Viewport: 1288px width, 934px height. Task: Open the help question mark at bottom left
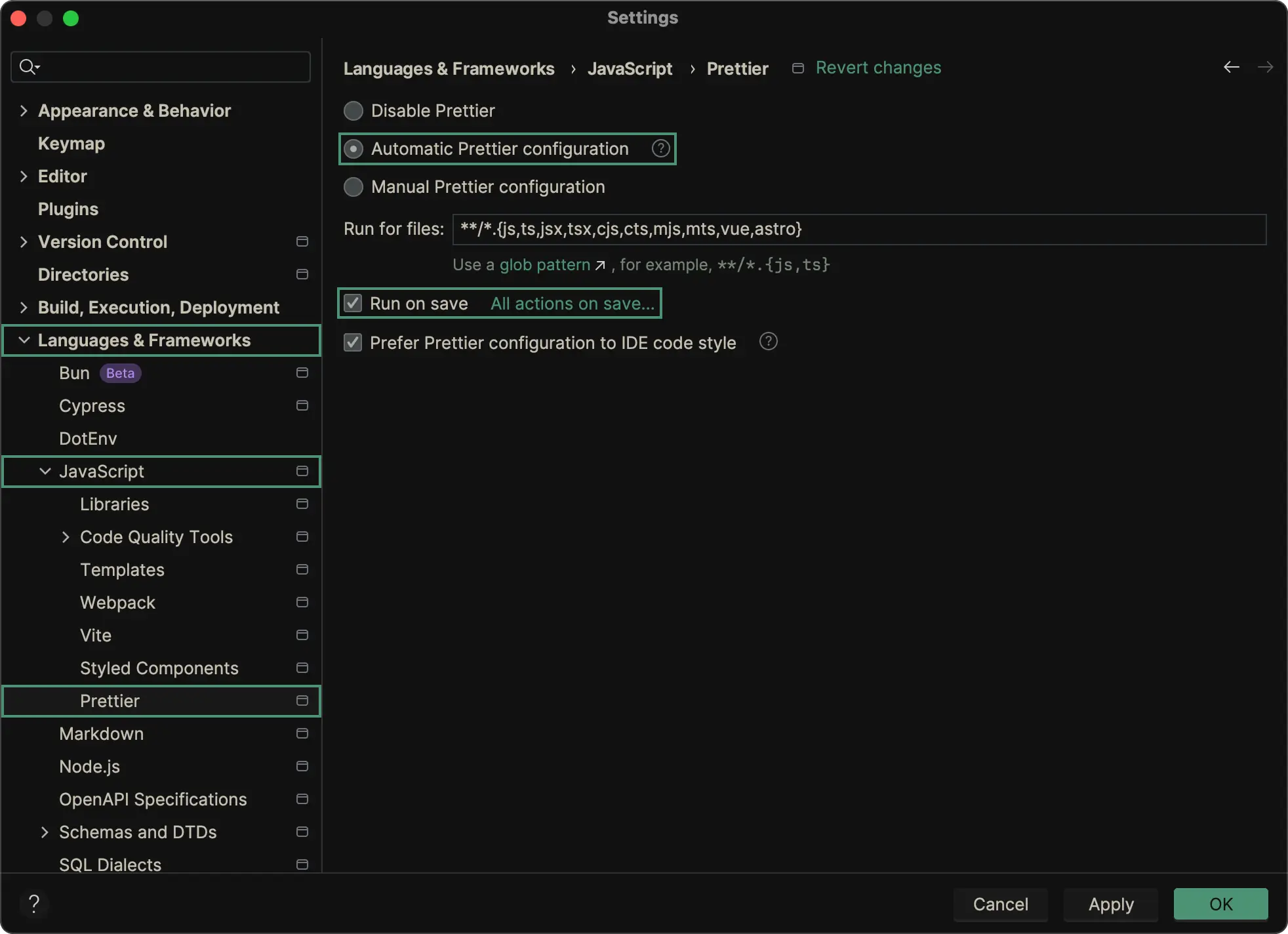[x=34, y=904]
